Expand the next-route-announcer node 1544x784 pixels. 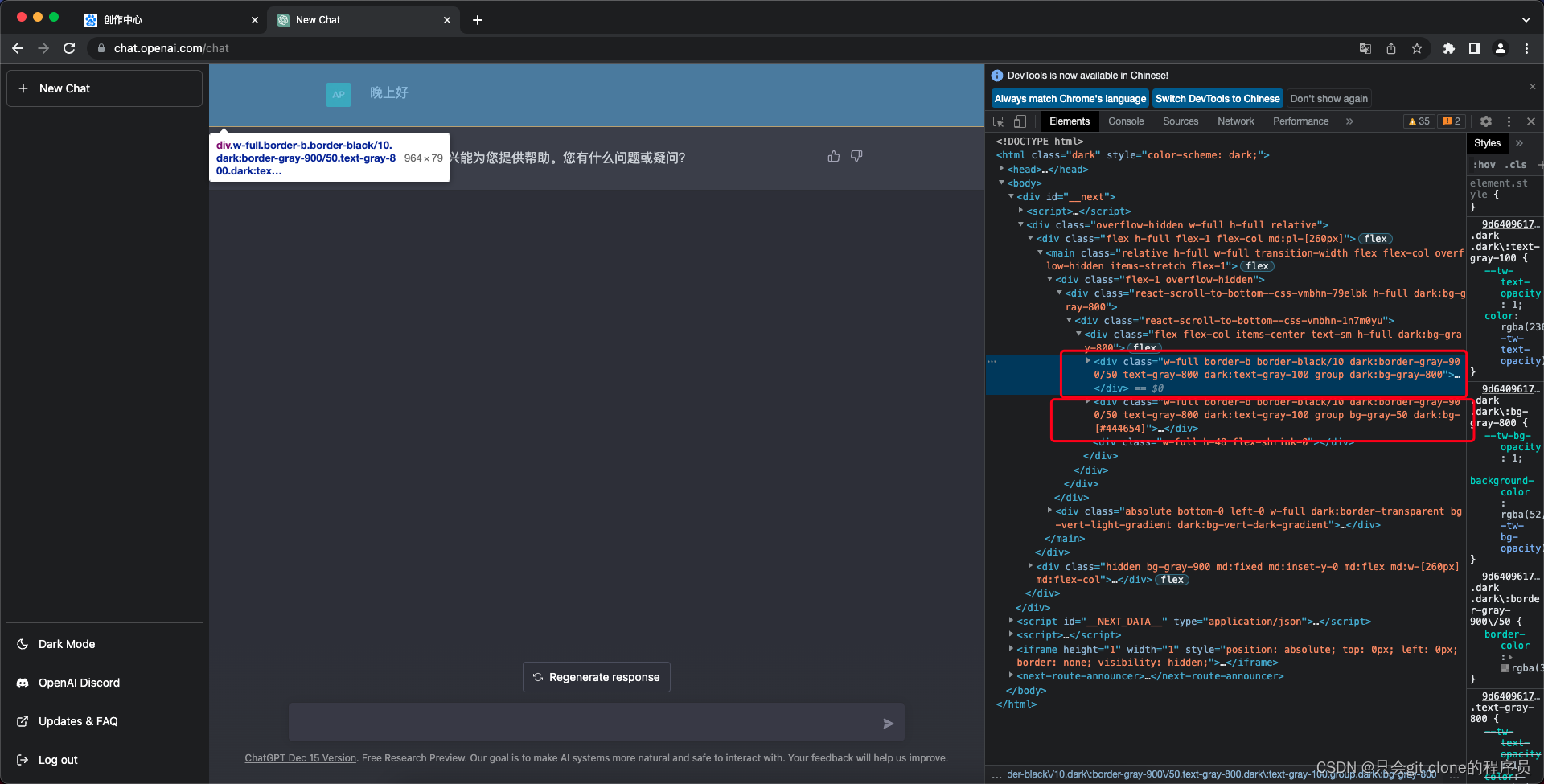[x=1011, y=675]
